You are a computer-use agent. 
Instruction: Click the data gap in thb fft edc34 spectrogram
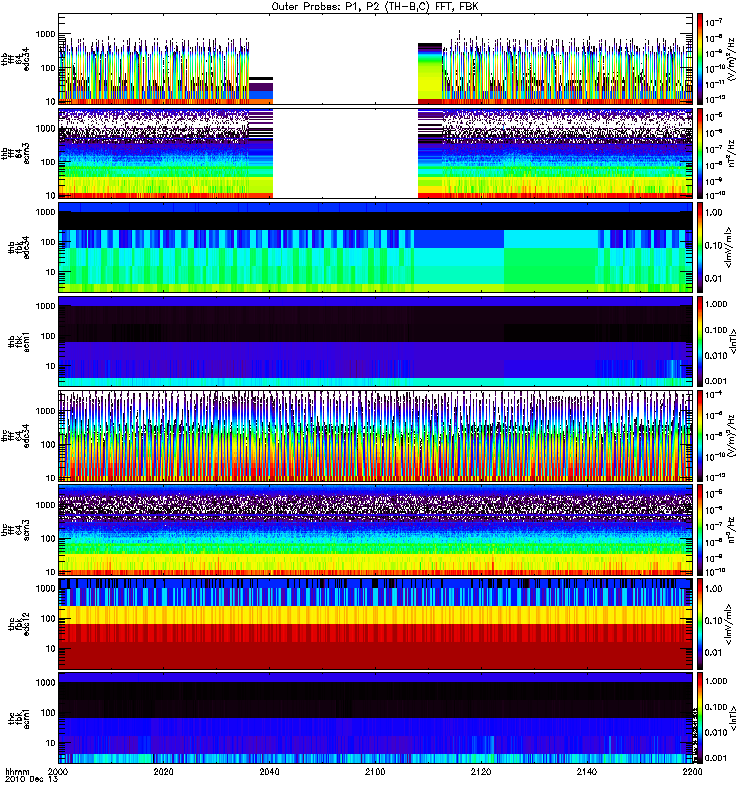(345, 59)
